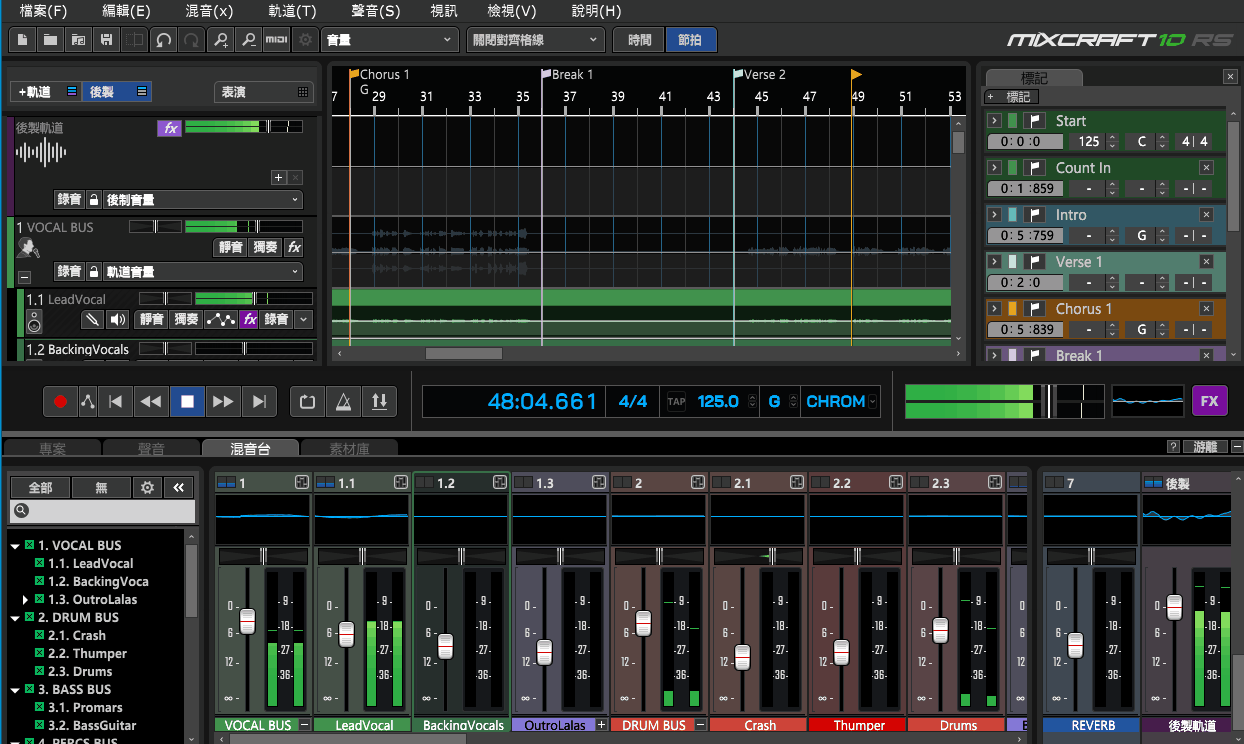The width and height of the screenshot is (1244, 744).
Task: Open the 混音(x) menu
Action: point(209,12)
